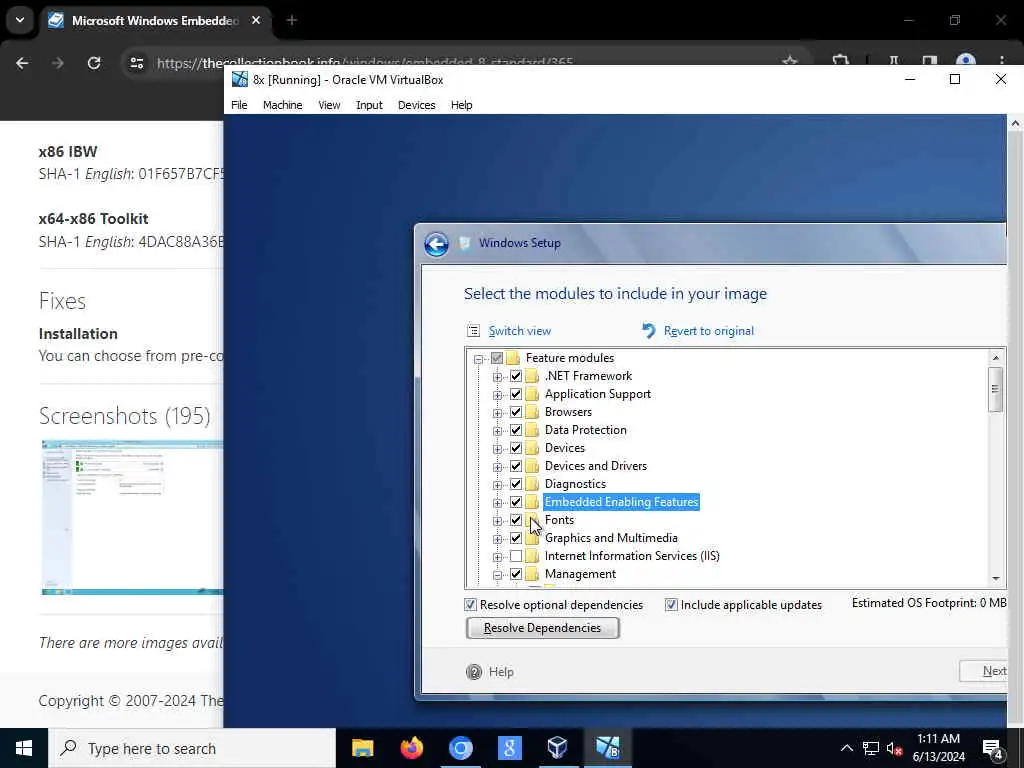Screen dimensions: 1024x768
Task: Open the VirtualBox Machine menu
Action: (x=283, y=105)
